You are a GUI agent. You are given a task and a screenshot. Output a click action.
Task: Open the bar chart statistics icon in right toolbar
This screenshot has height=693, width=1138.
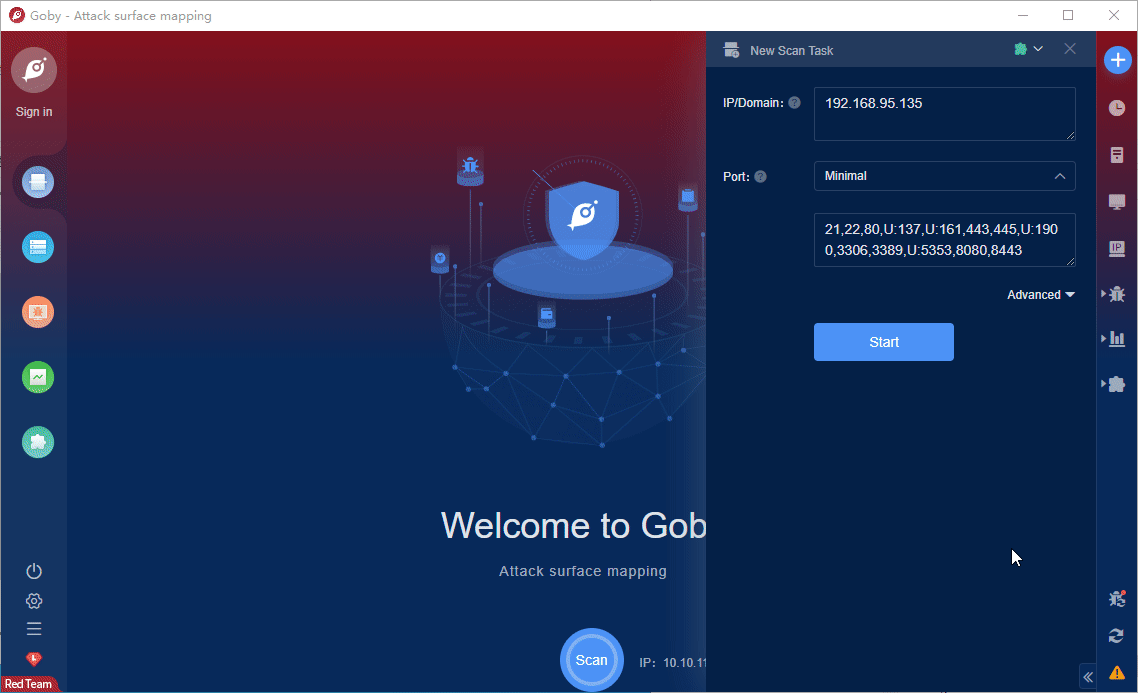pos(1118,339)
